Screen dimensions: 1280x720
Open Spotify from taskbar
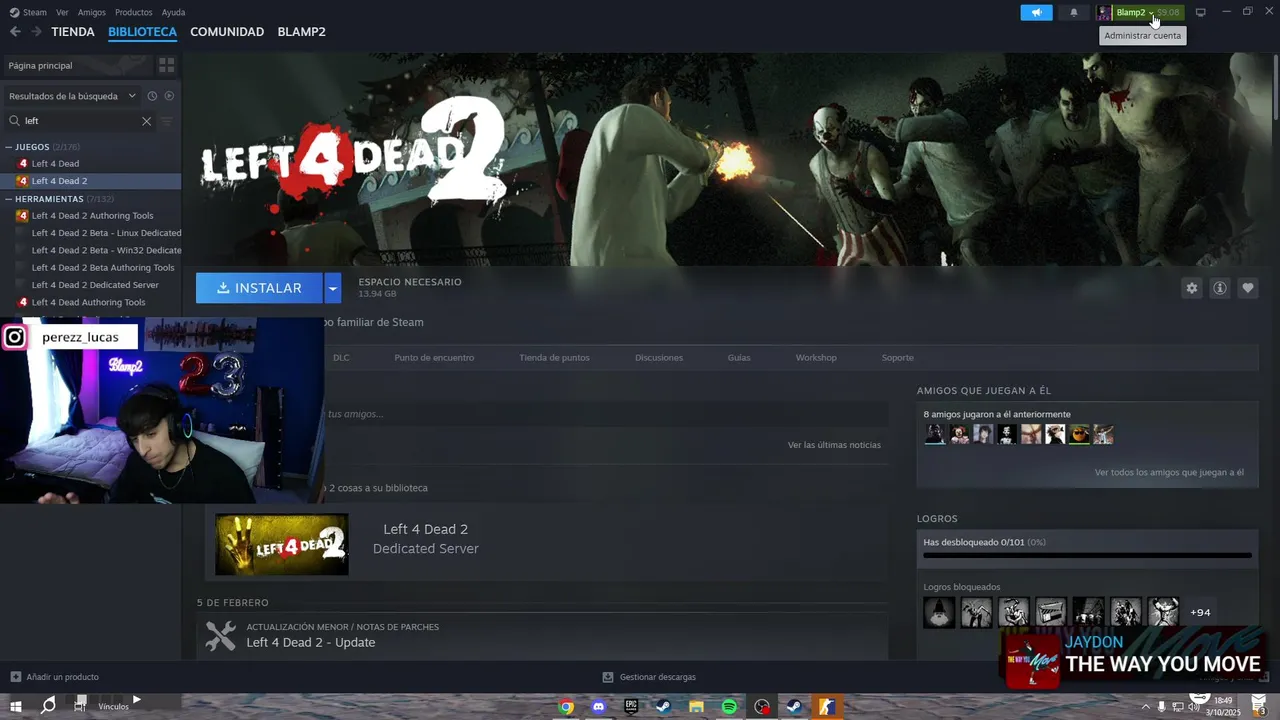[x=729, y=707]
